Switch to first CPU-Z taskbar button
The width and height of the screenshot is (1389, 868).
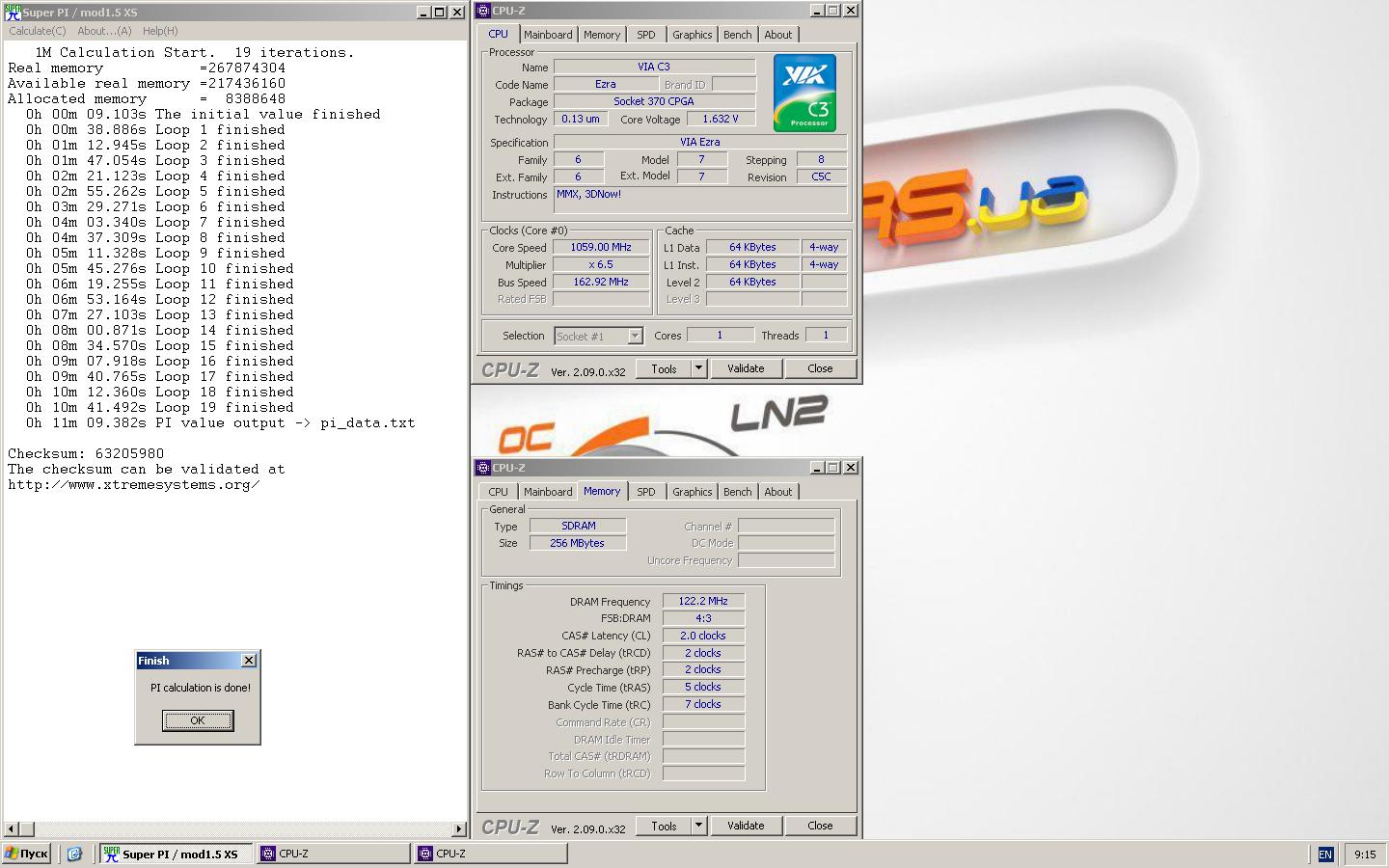[334, 854]
